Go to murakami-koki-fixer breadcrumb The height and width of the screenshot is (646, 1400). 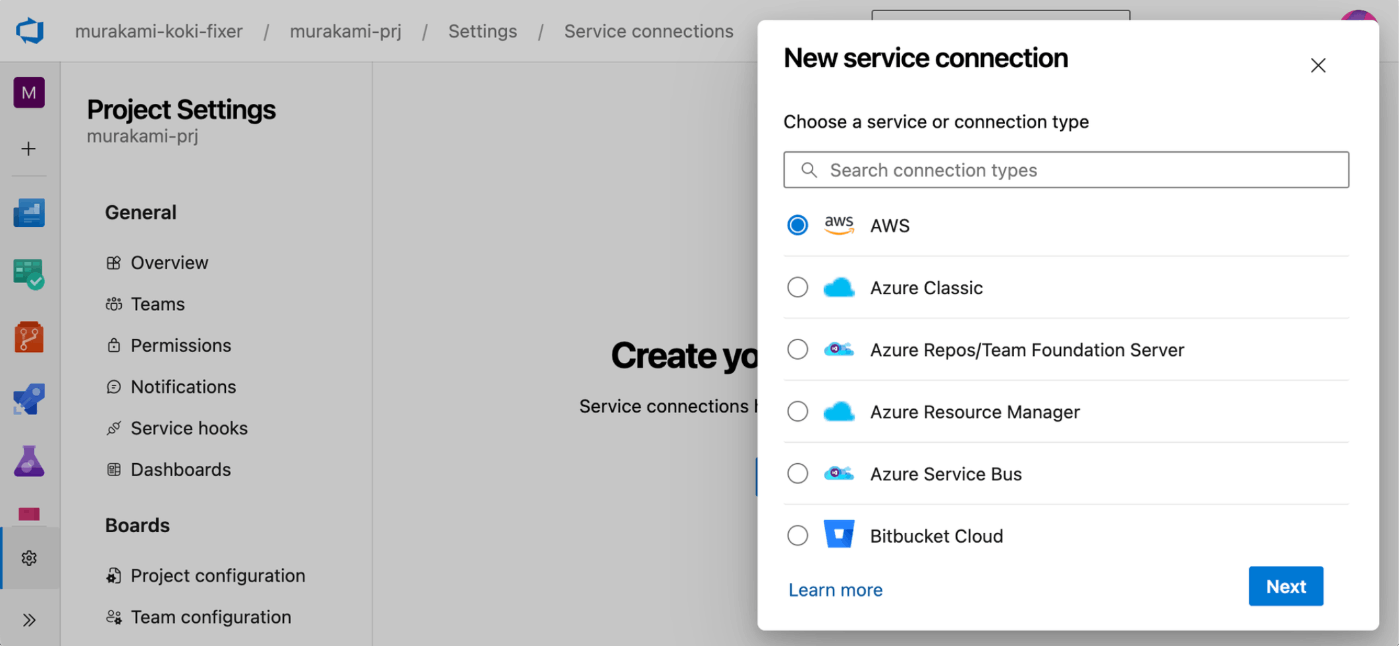pos(159,31)
